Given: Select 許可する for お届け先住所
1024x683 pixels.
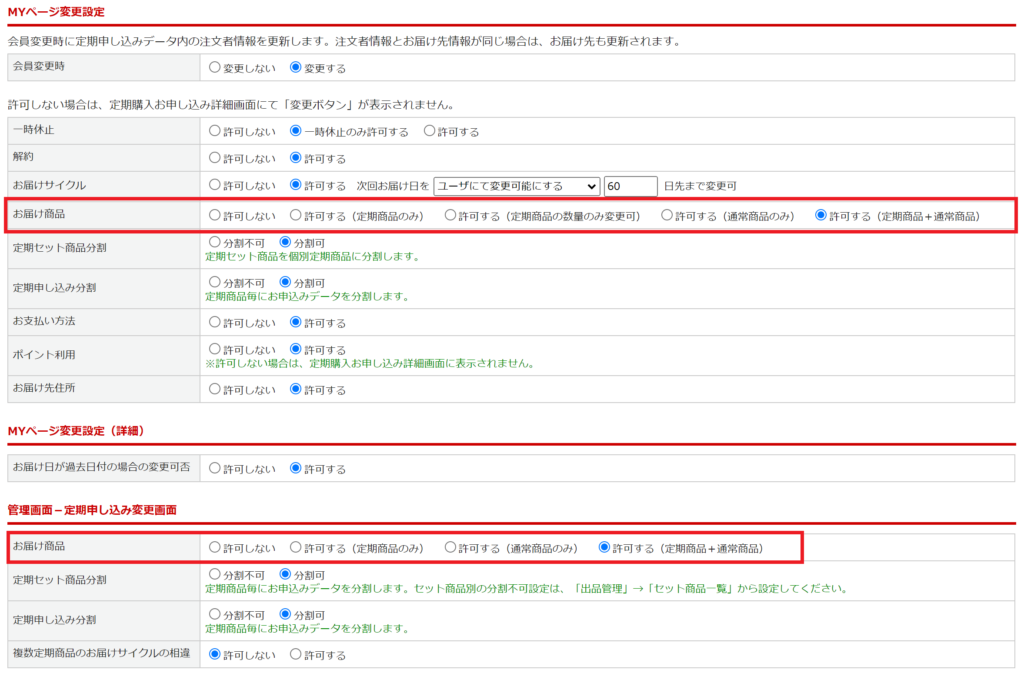Looking at the screenshot, I should pos(295,389).
